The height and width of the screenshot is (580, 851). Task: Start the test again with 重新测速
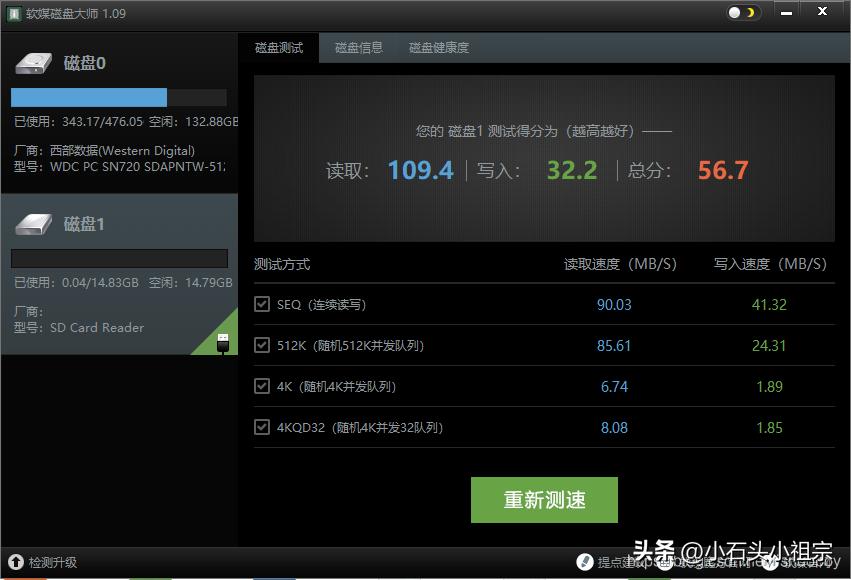click(x=544, y=500)
